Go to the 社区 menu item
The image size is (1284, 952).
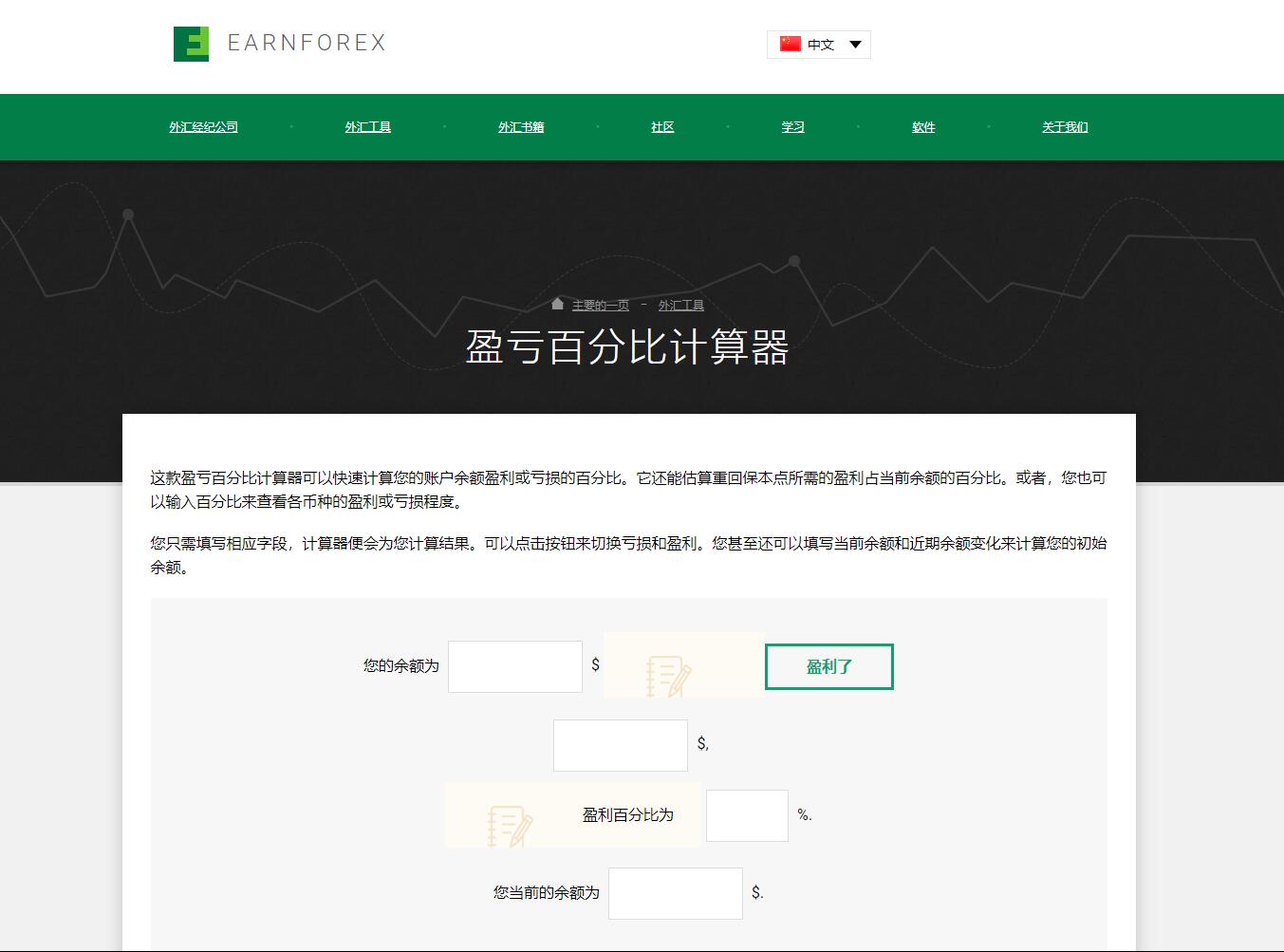pyautogui.click(x=662, y=127)
